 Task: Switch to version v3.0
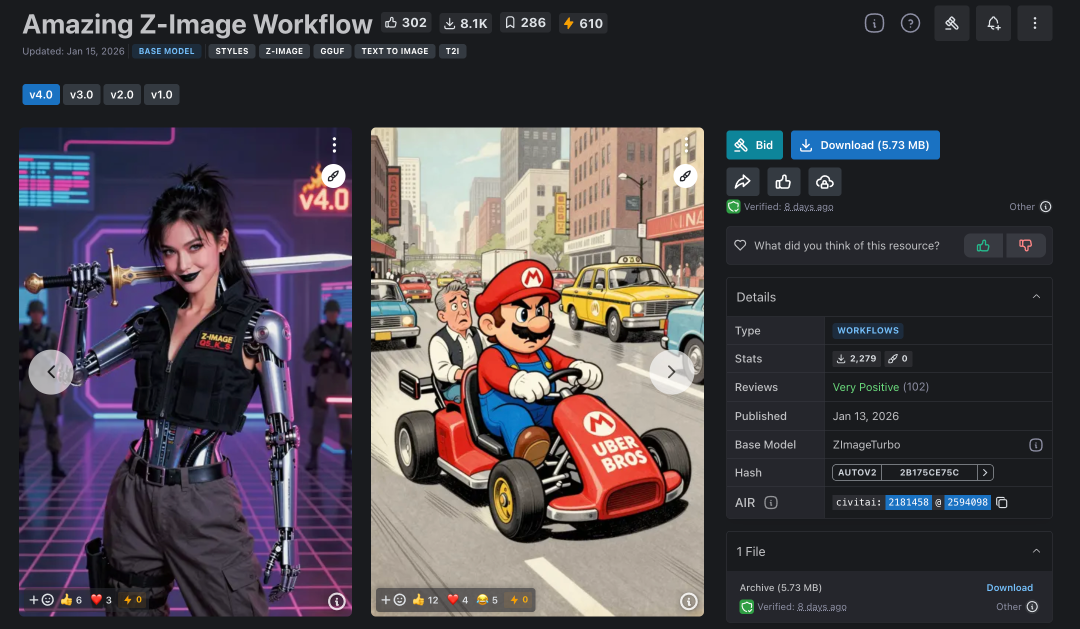[81, 94]
